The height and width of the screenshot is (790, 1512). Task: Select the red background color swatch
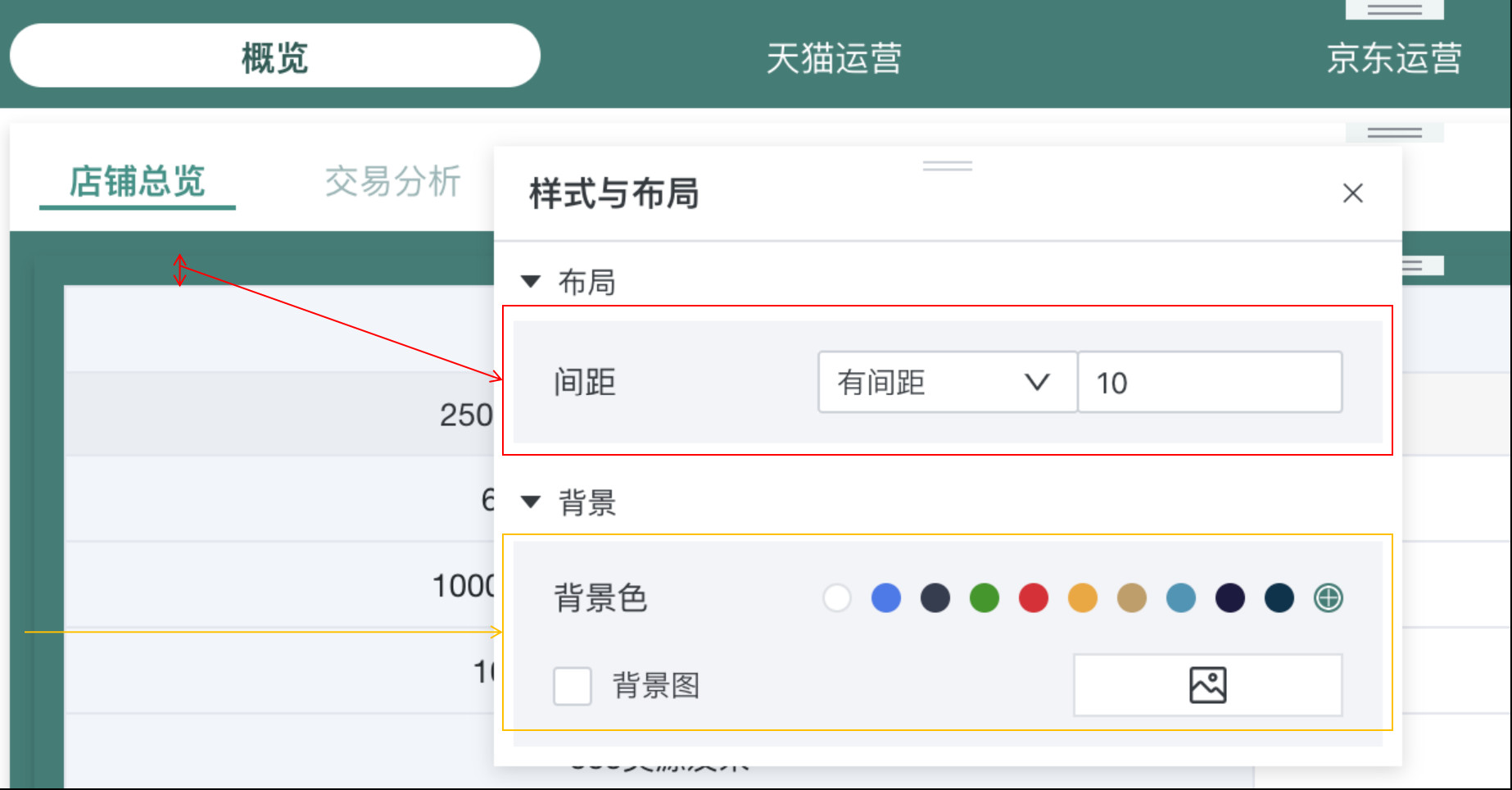click(x=1033, y=598)
